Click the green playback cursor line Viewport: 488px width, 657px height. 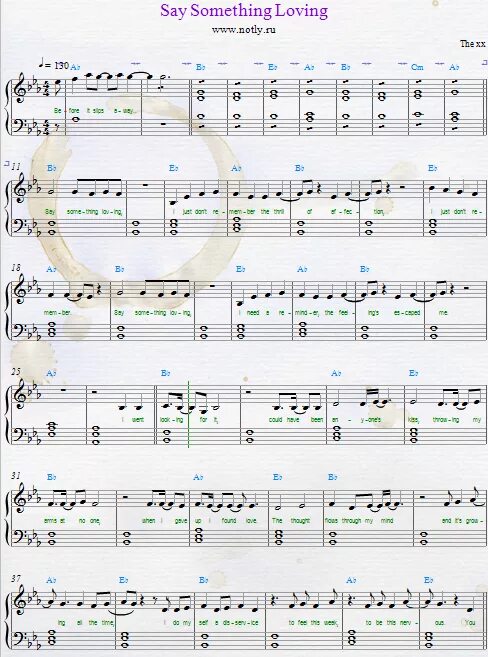(188, 414)
